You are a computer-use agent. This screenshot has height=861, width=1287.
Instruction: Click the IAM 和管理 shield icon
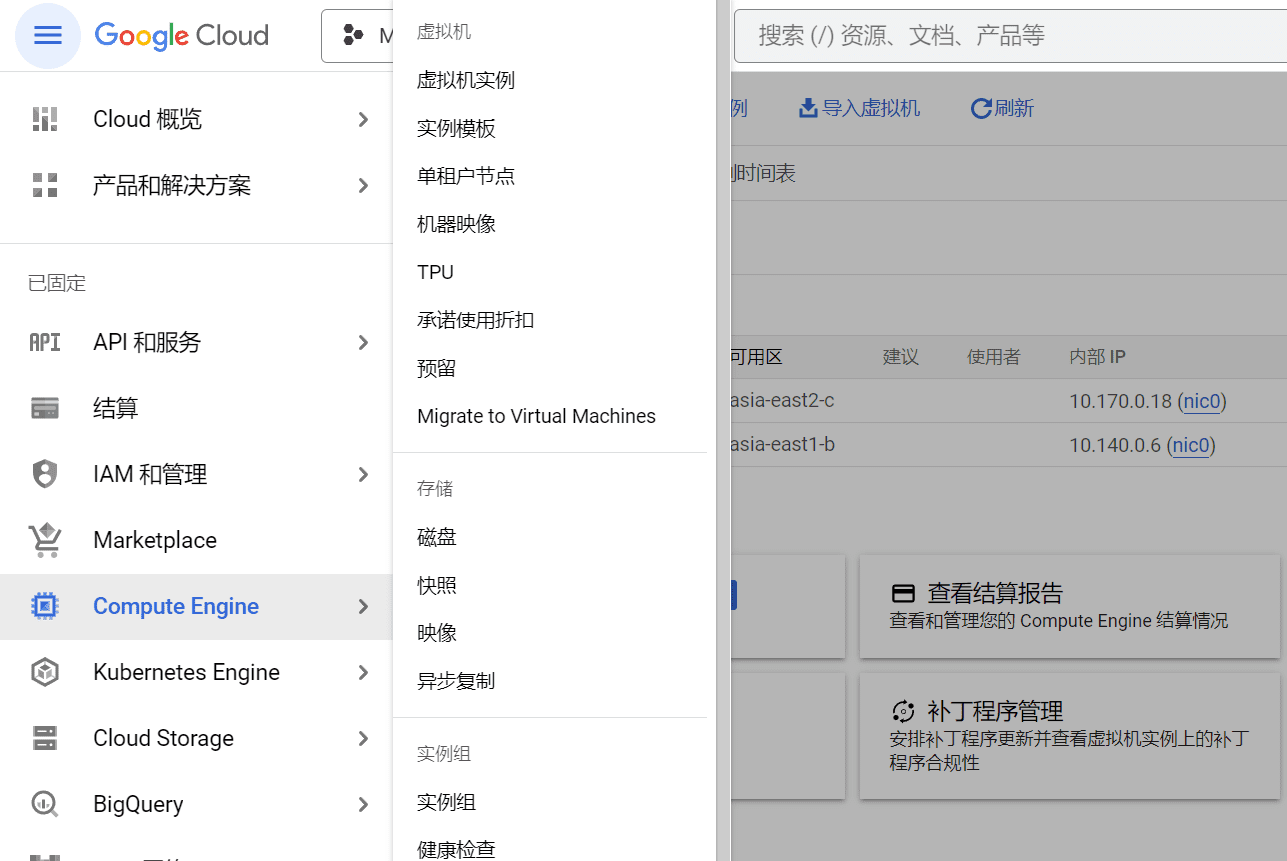pos(44,474)
